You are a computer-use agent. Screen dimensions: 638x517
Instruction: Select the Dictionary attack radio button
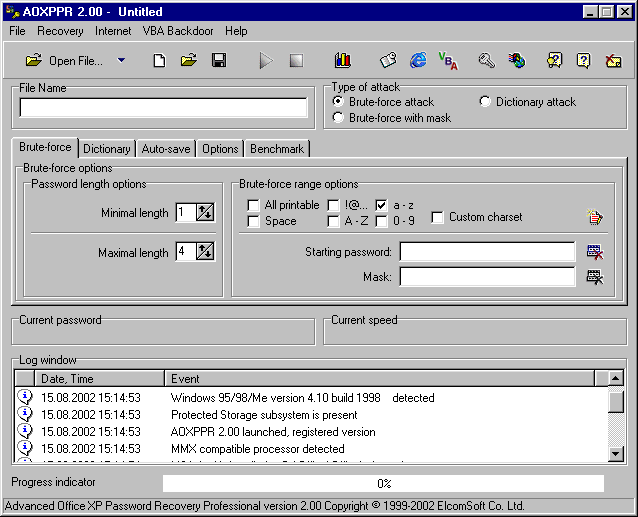point(486,102)
